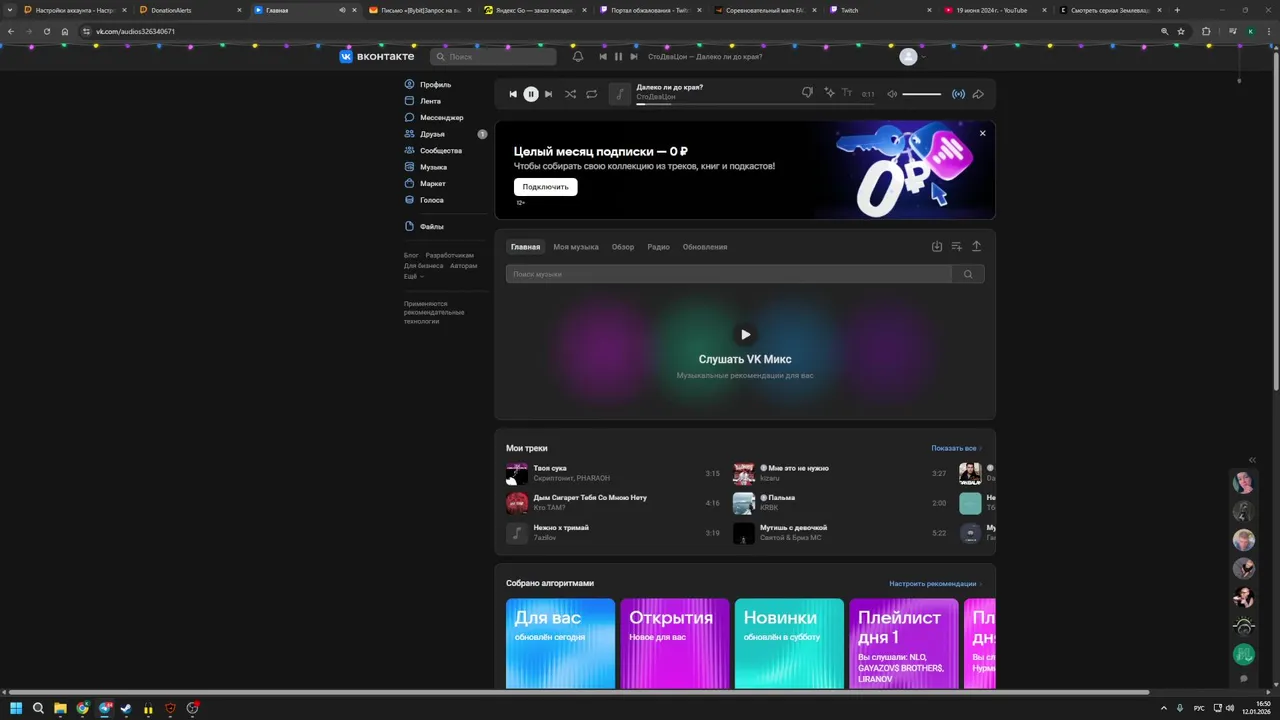Play the VK Микс
Image resolution: width=1280 pixels, height=720 pixels.
pos(745,334)
